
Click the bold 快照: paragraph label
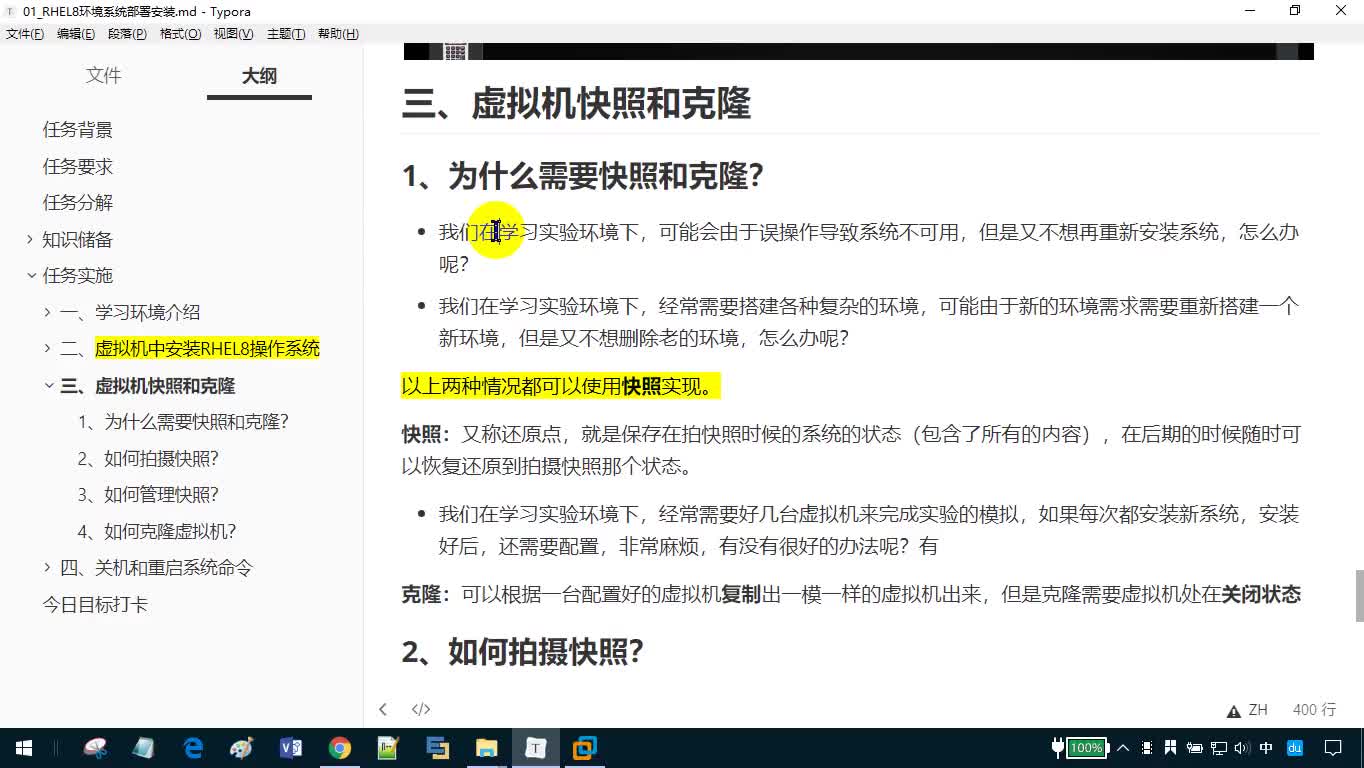coord(426,434)
